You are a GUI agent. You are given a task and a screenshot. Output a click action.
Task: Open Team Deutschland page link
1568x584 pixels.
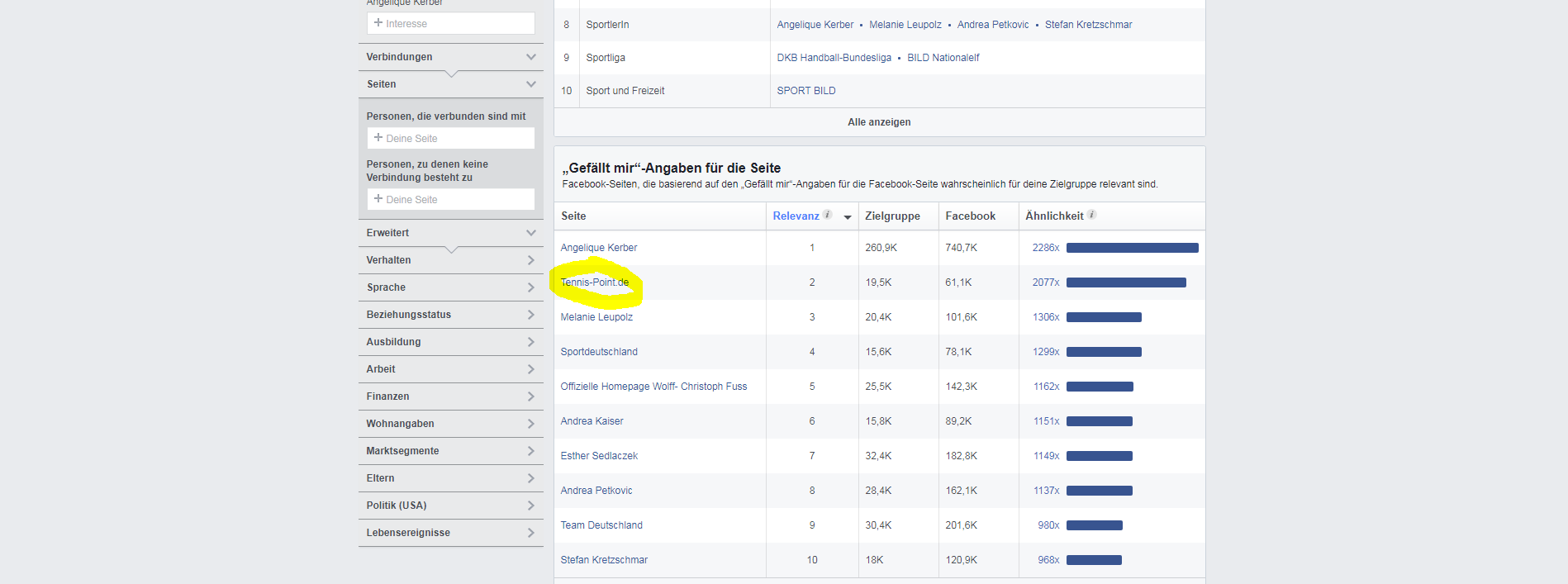coord(601,525)
